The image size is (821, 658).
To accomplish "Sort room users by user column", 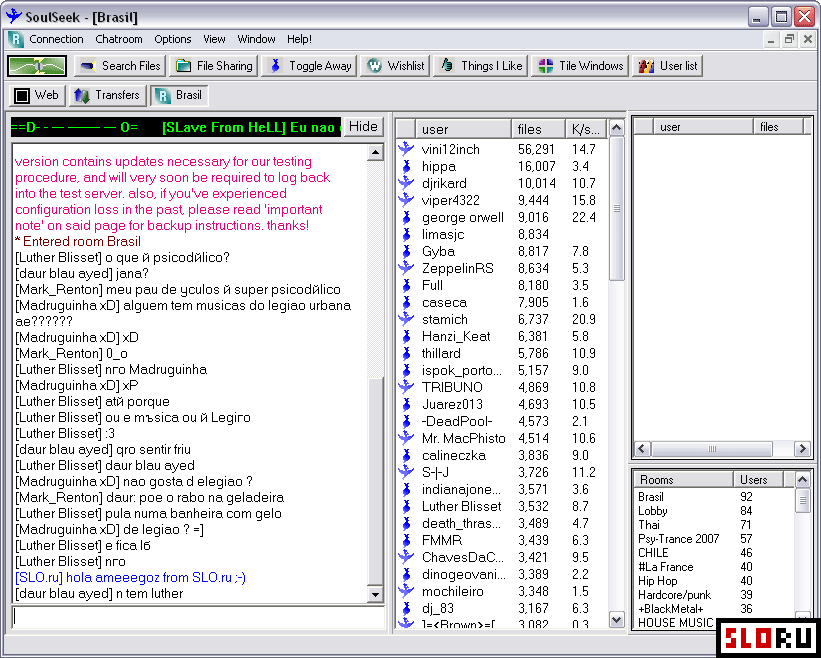I will [x=463, y=129].
